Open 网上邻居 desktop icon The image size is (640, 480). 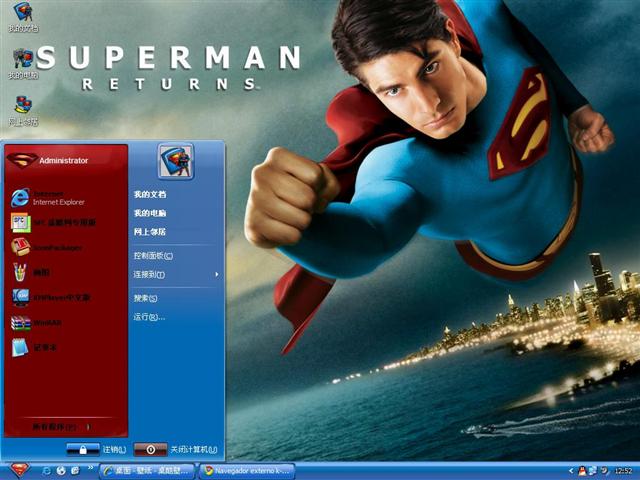(x=23, y=111)
